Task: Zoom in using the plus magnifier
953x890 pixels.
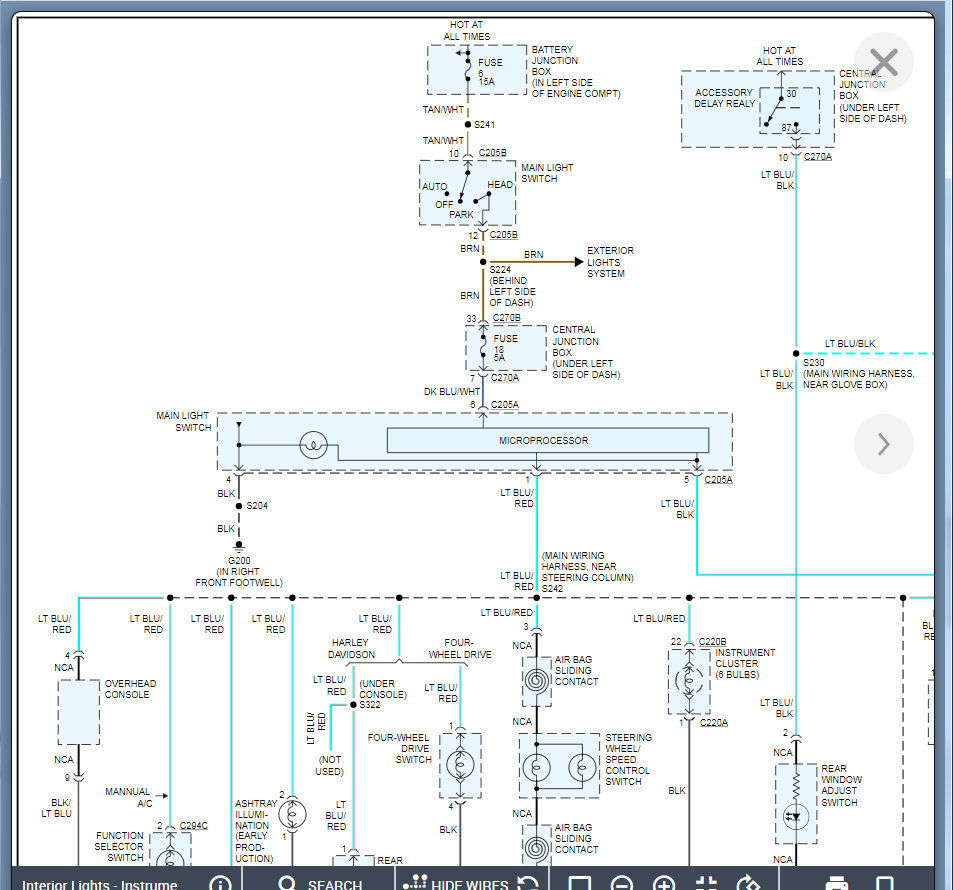Action: (664, 883)
